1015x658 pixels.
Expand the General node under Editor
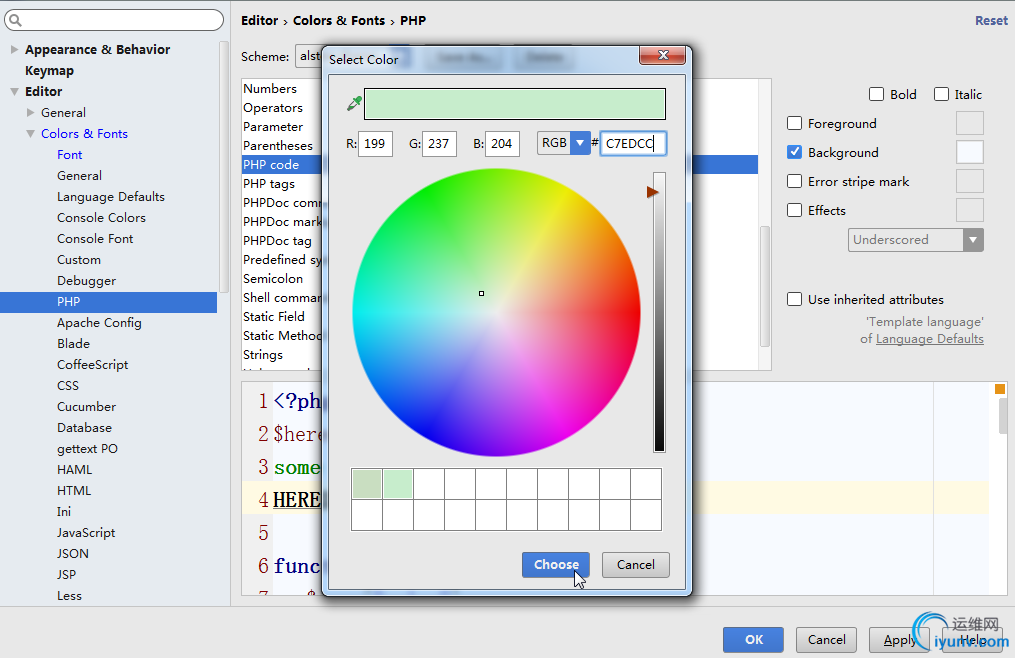(x=30, y=113)
